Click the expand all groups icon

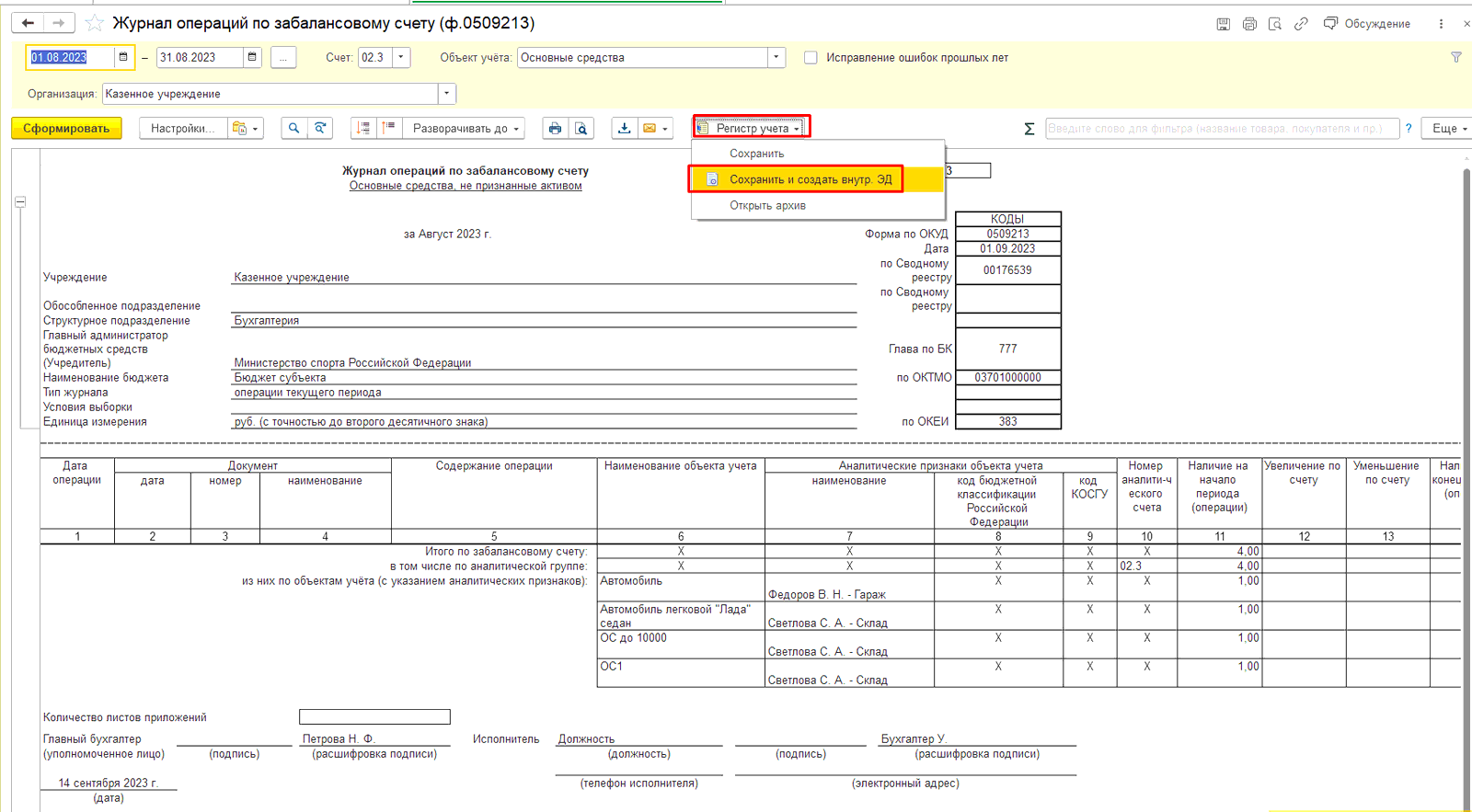[389, 128]
